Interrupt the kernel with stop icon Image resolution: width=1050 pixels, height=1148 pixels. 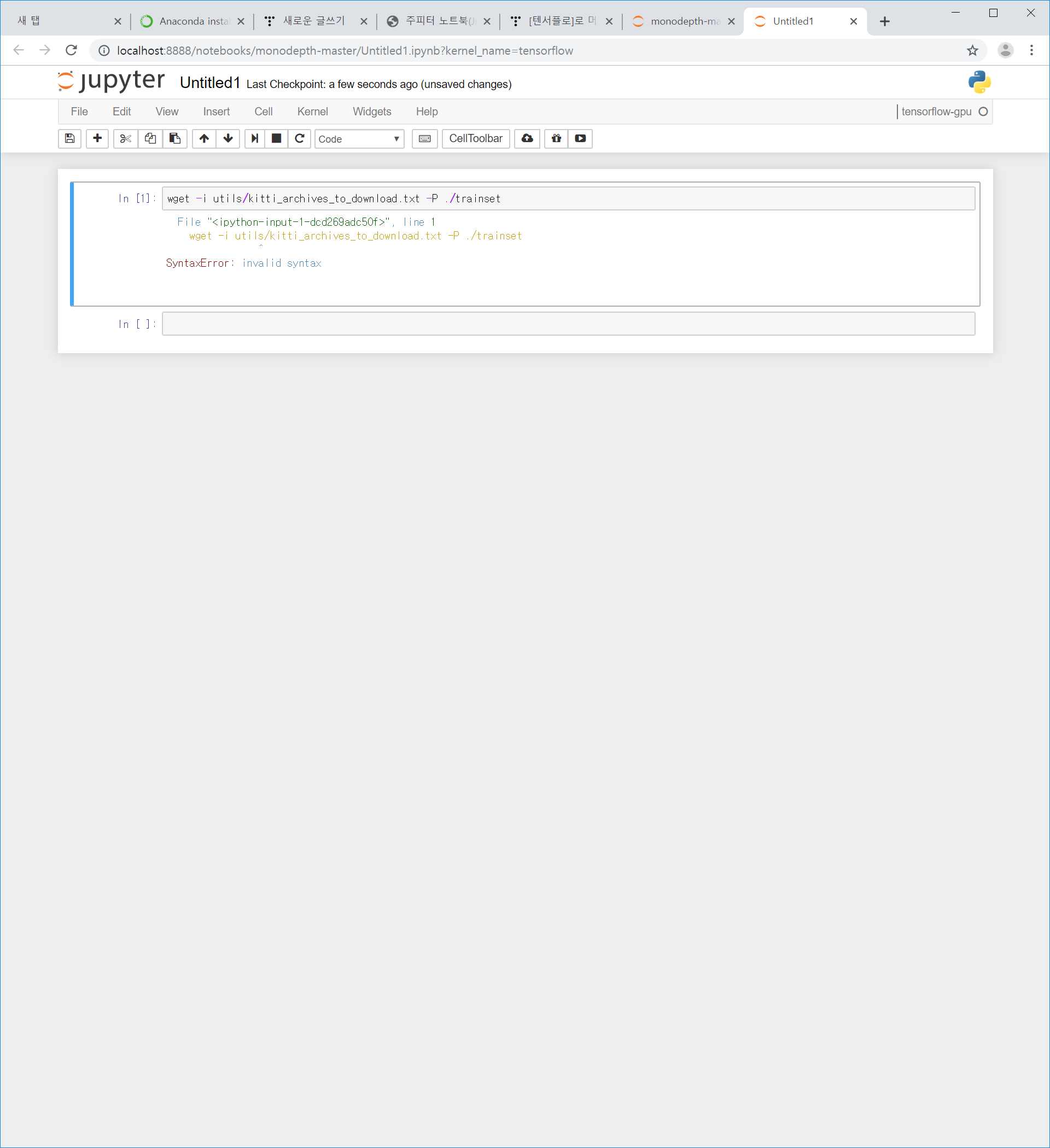(276, 138)
